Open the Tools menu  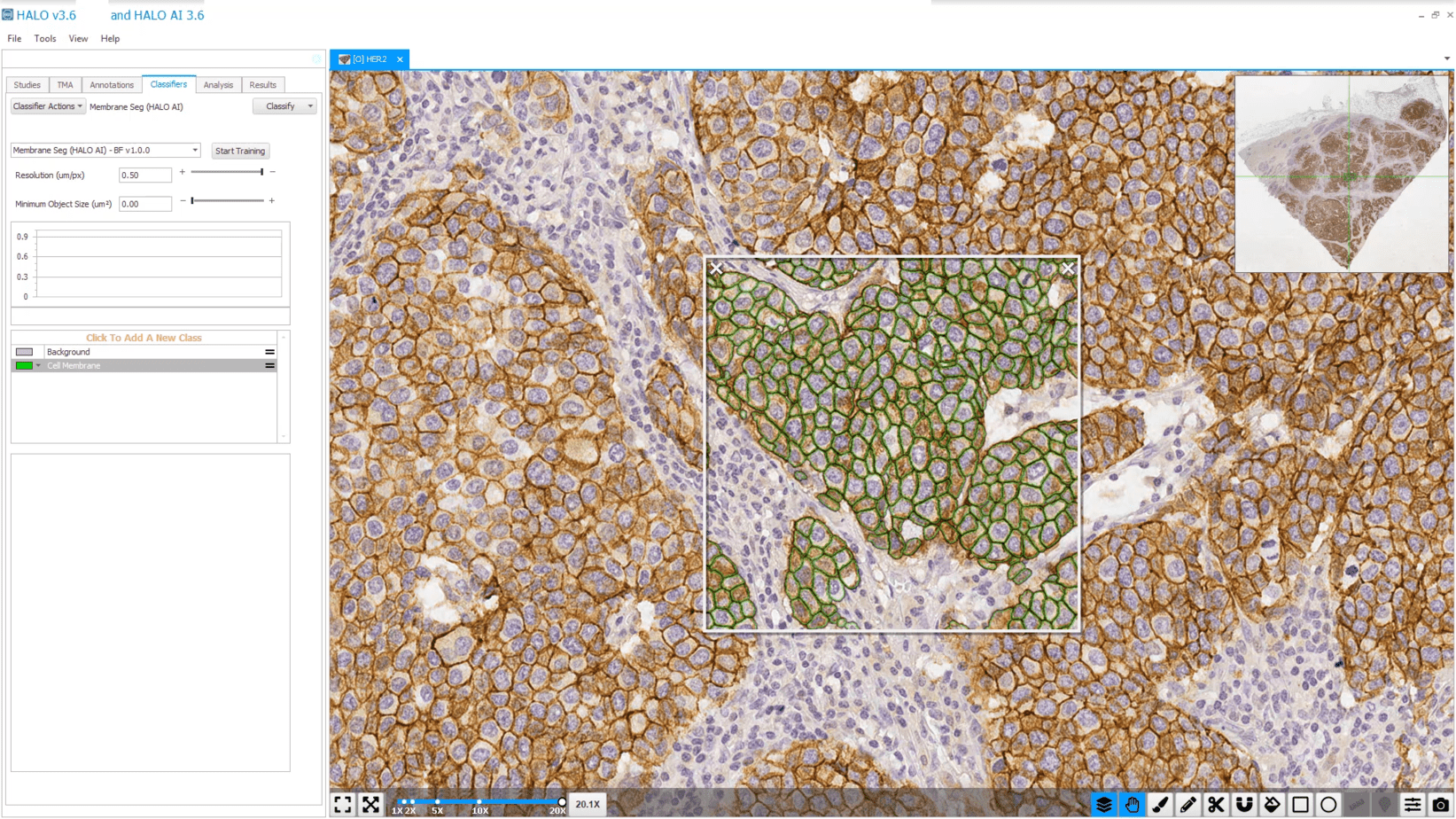pyautogui.click(x=45, y=39)
